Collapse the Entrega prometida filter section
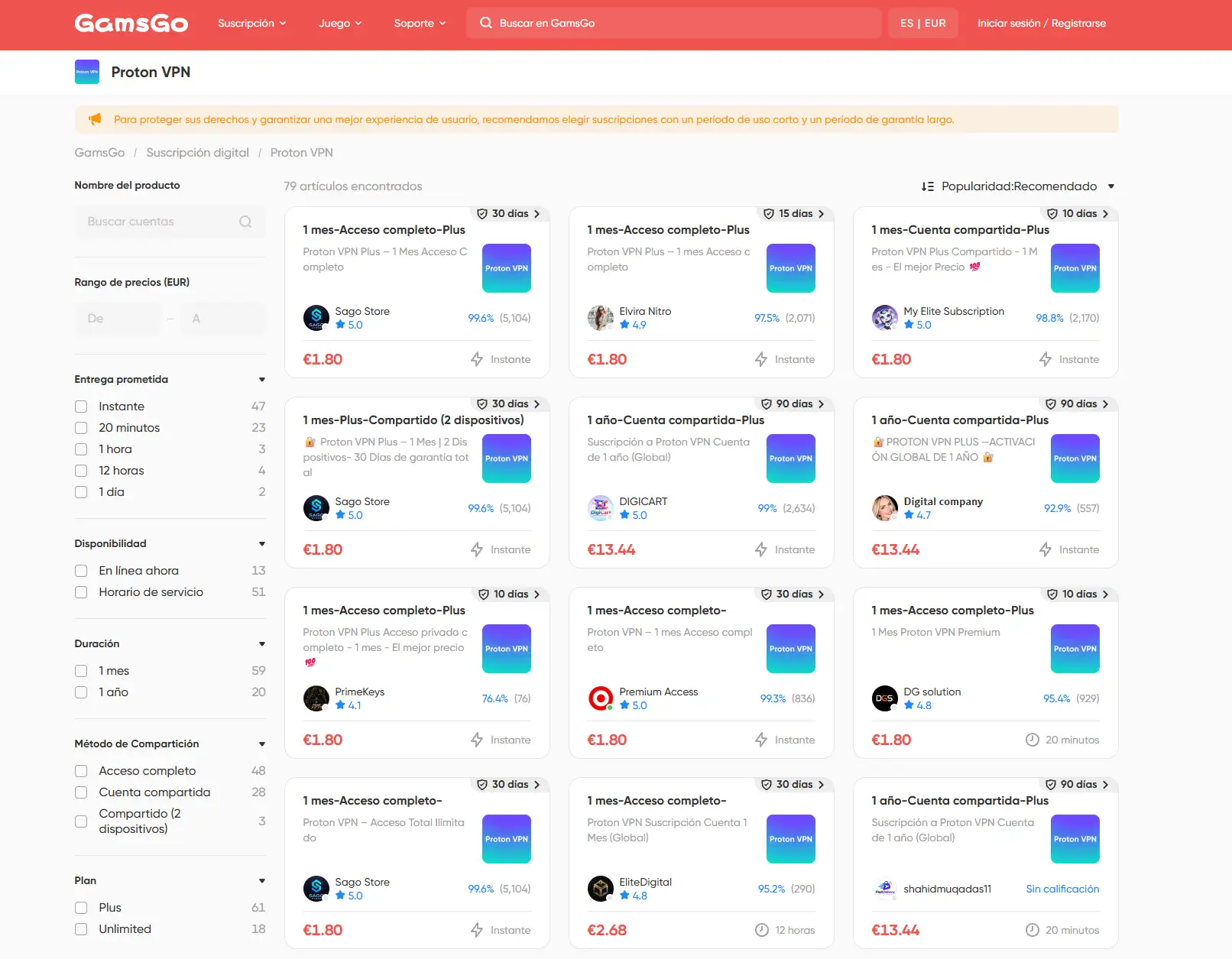Viewport: 1232px width, 959px height. coord(262,380)
